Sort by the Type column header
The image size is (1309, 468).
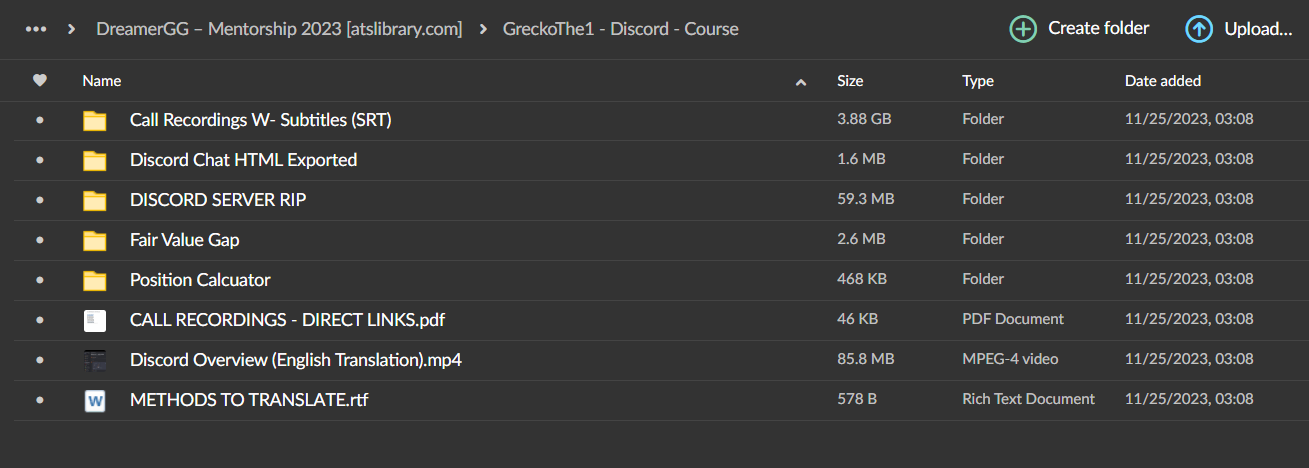coord(977,81)
